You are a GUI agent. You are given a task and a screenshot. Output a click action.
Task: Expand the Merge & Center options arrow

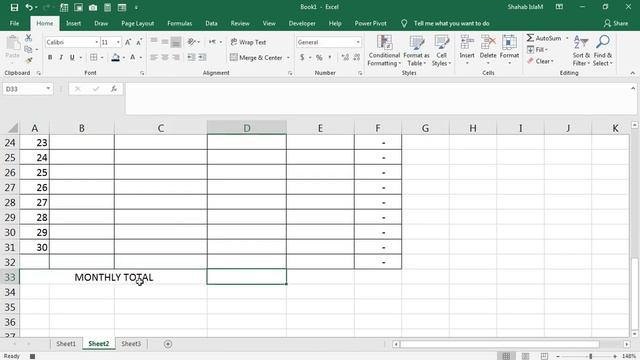coord(288,58)
